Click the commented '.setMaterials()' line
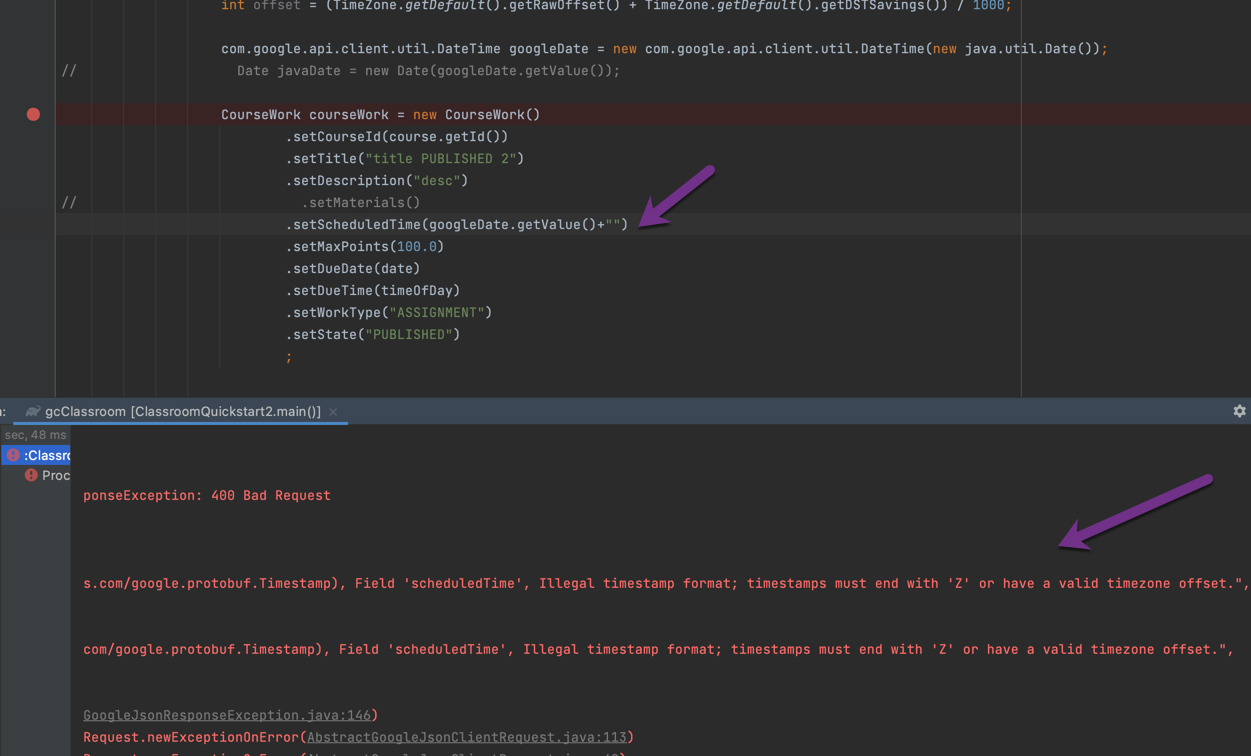 [361, 203]
